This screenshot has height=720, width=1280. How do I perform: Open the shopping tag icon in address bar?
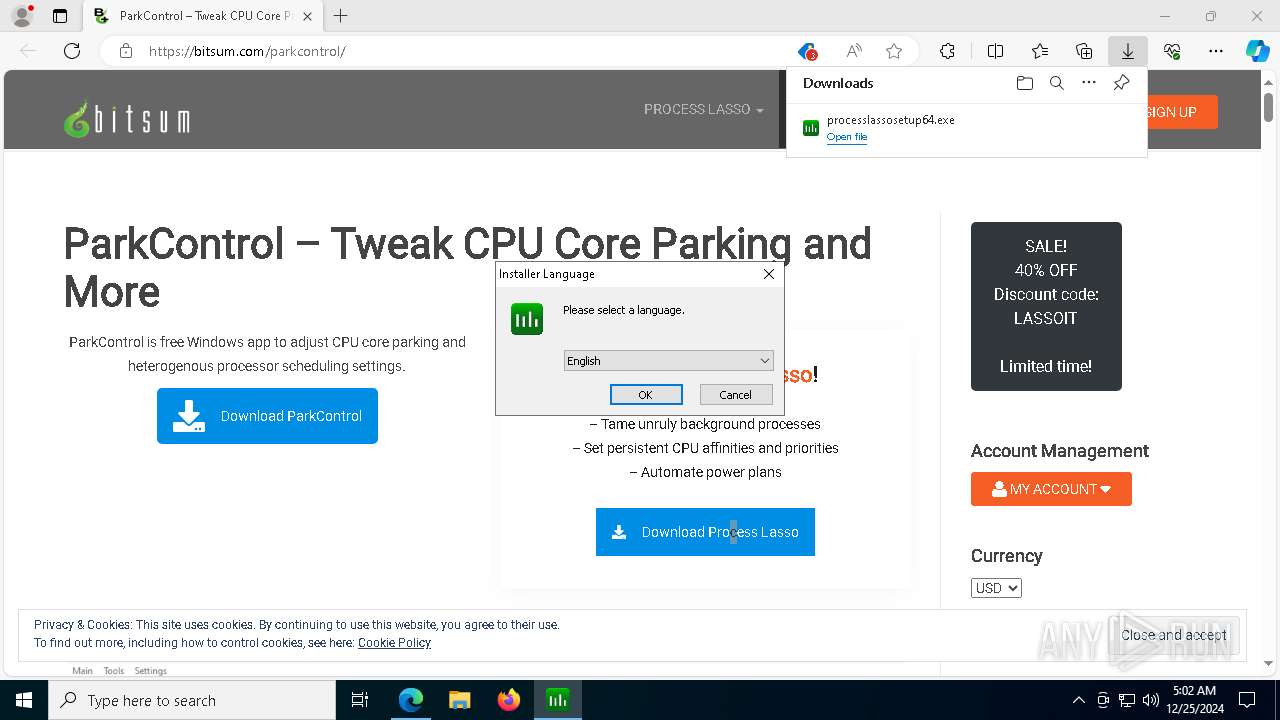click(x=807, y=51)
